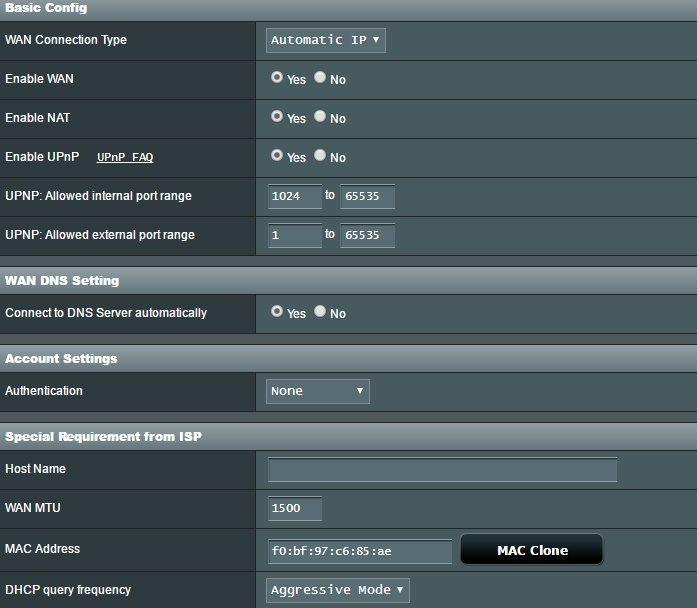Set Enable NAT to Yes

pyautogui.click(x=277, y=117)
